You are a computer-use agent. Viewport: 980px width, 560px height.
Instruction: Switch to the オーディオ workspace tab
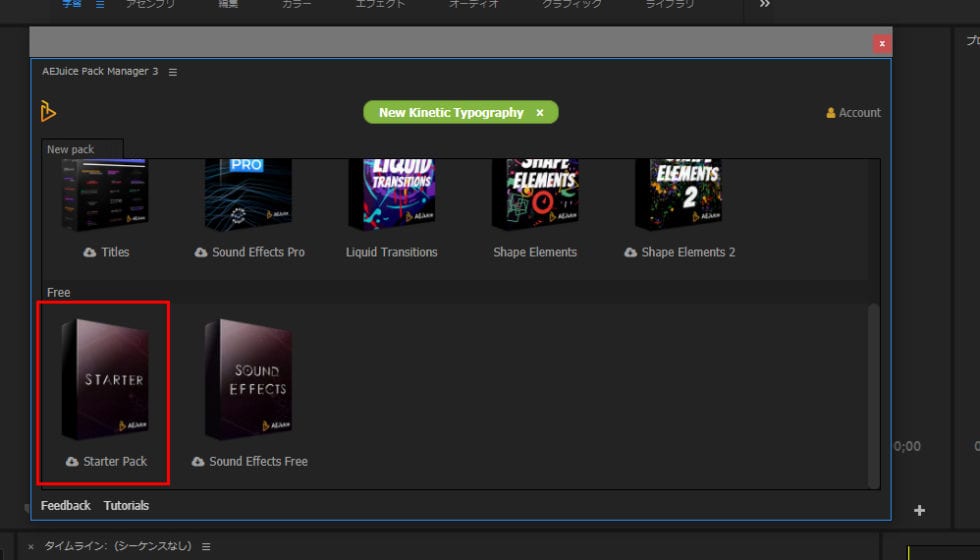click(474, 4)
